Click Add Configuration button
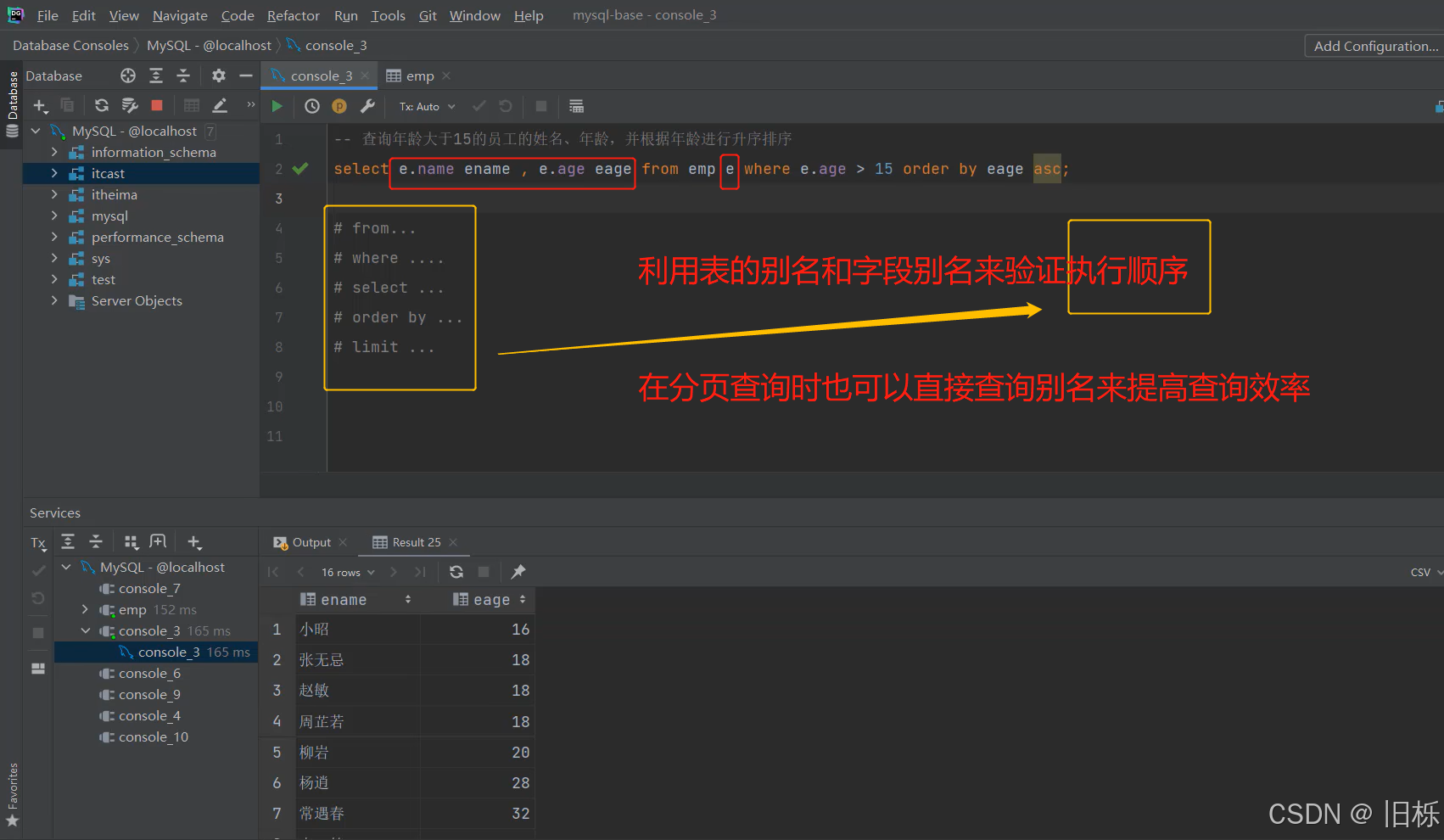The width and height of the screenshot is (1444, 840). pos(1375,46)
